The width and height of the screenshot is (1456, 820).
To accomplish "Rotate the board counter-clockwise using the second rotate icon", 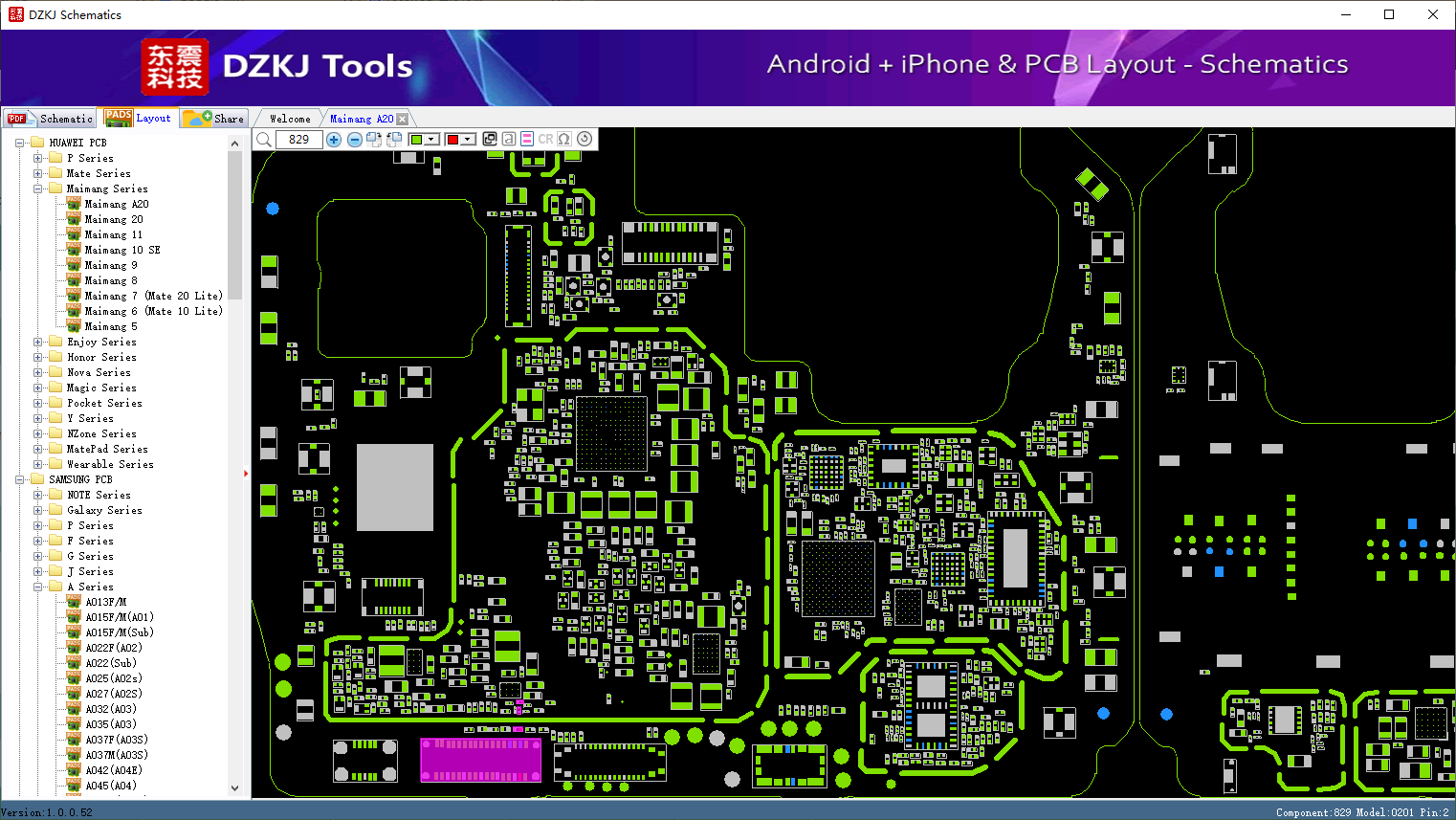I will pyautogui.click(x=393, y=140).
